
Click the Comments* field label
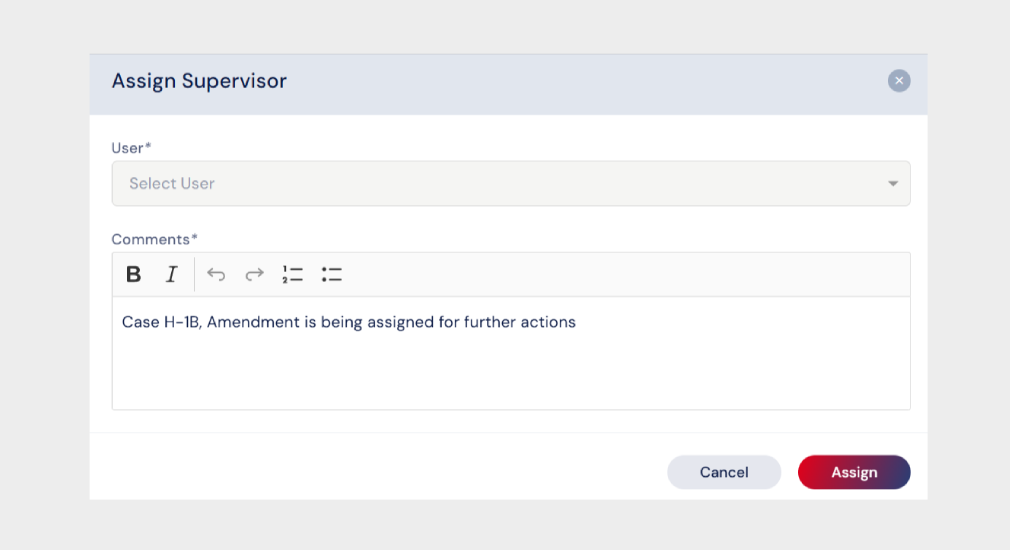(154, 239)
